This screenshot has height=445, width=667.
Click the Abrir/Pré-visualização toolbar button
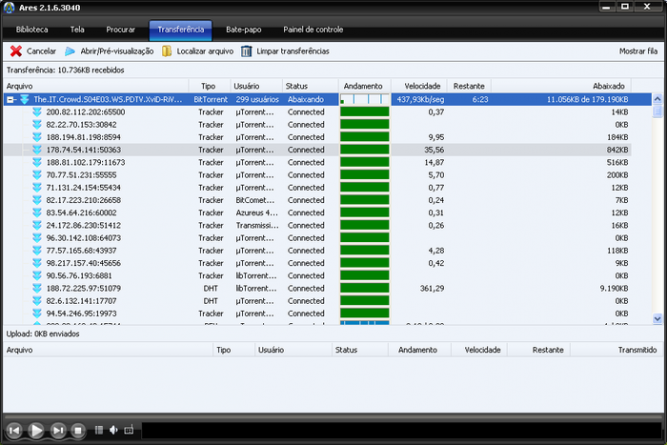click(109, 50)
